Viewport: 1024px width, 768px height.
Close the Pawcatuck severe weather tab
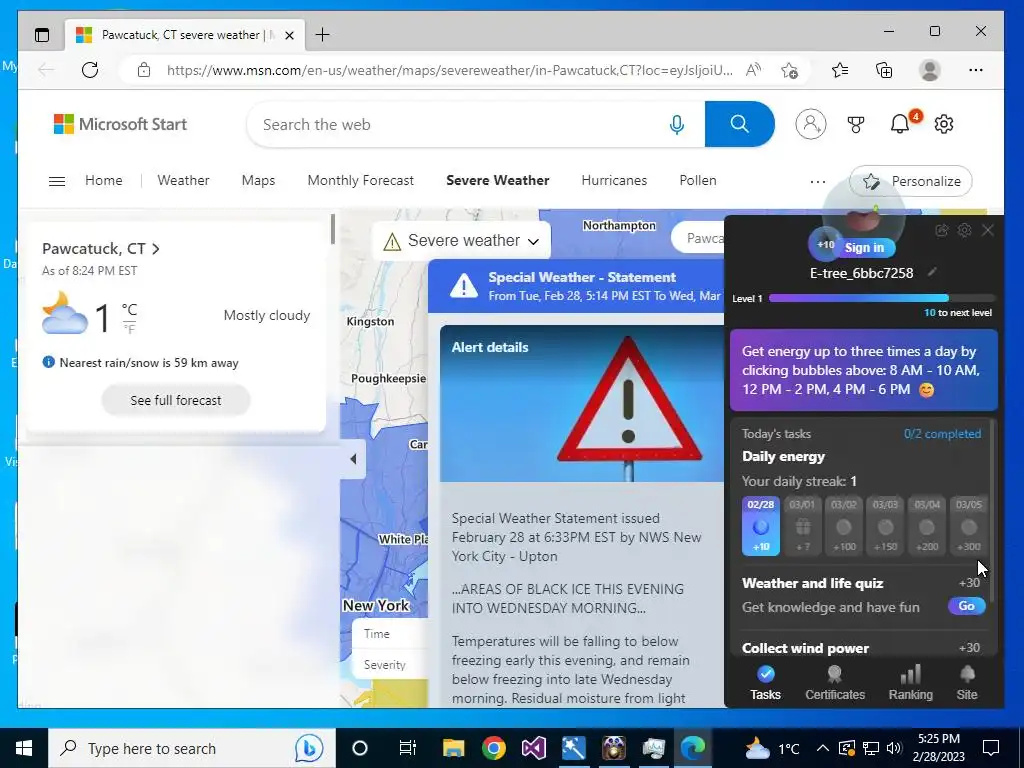[x=289, y=35]
